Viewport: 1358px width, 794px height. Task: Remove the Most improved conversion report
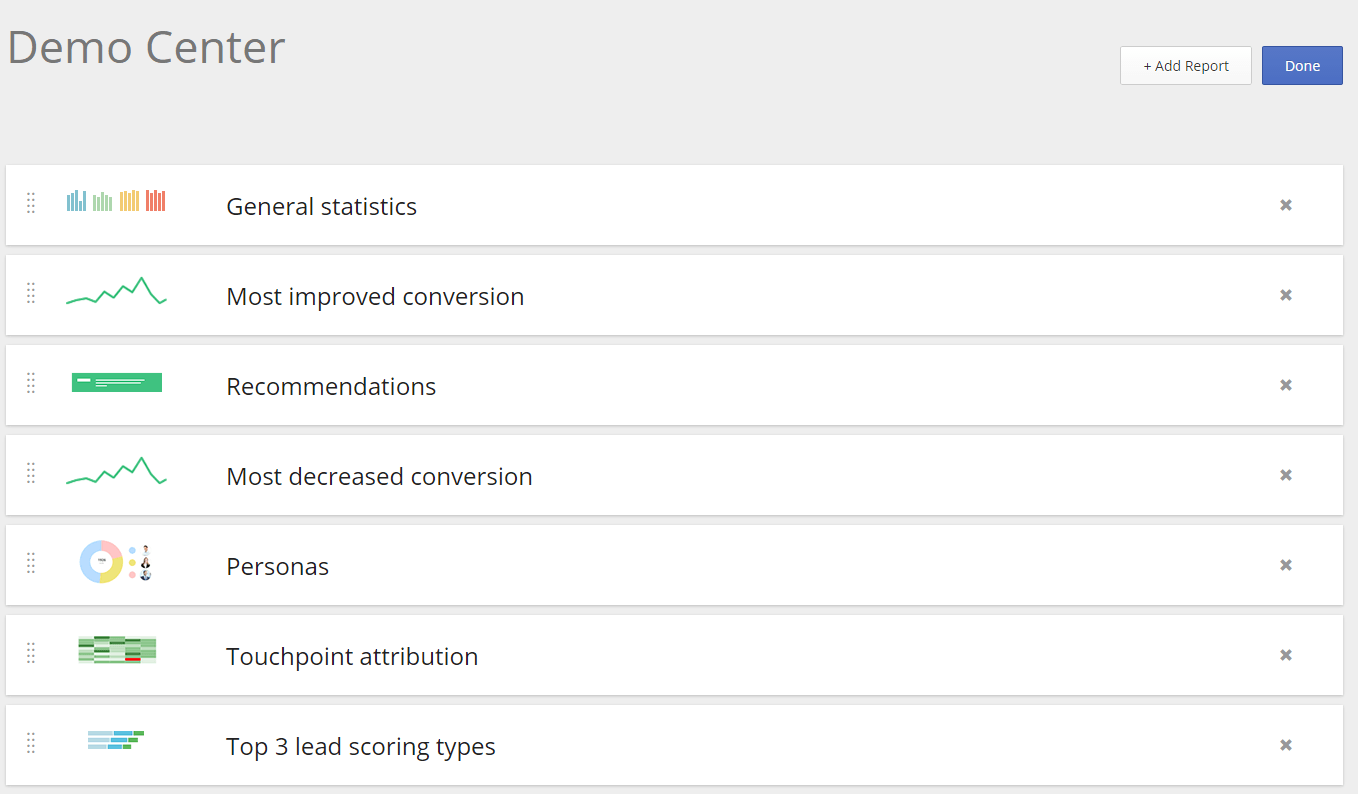pyautogui.click(x=1286, y=295)
